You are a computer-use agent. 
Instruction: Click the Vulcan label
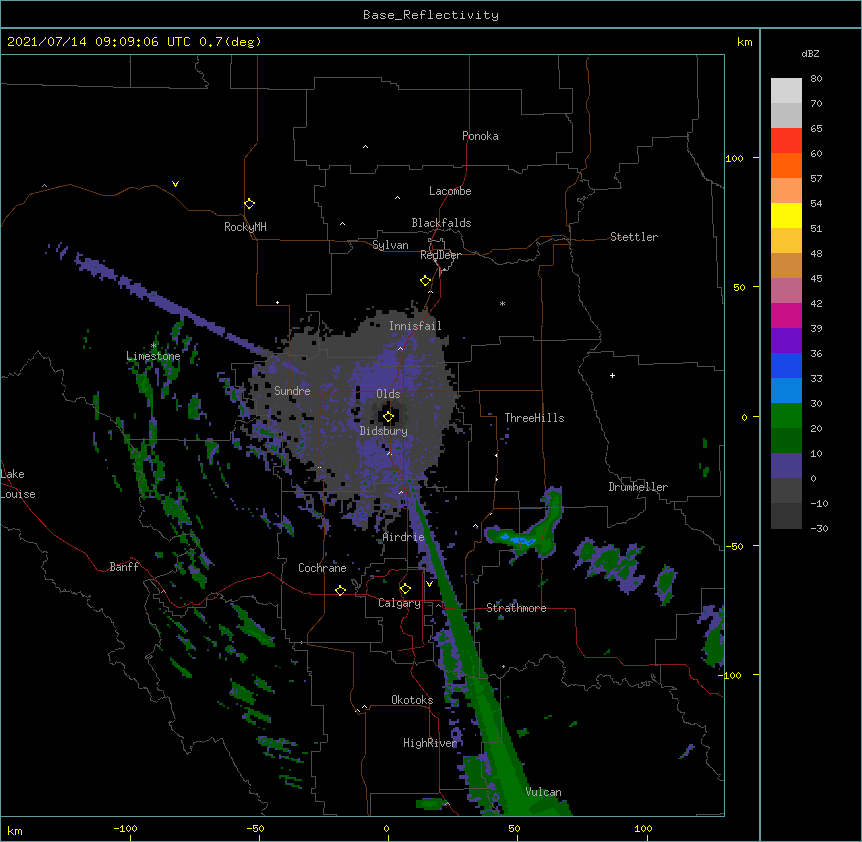(x=543, y=792)
